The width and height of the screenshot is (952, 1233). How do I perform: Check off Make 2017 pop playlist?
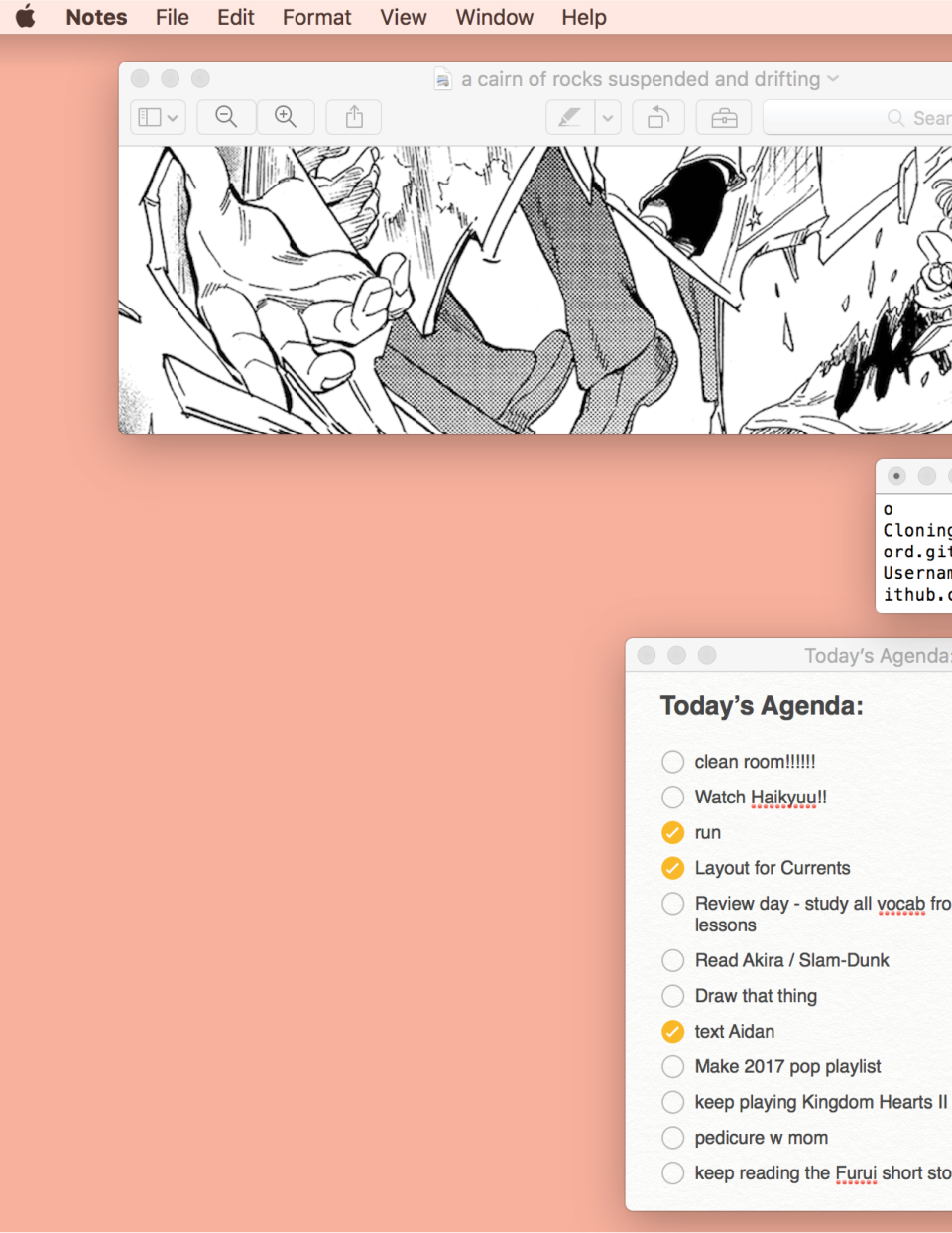672,1066
